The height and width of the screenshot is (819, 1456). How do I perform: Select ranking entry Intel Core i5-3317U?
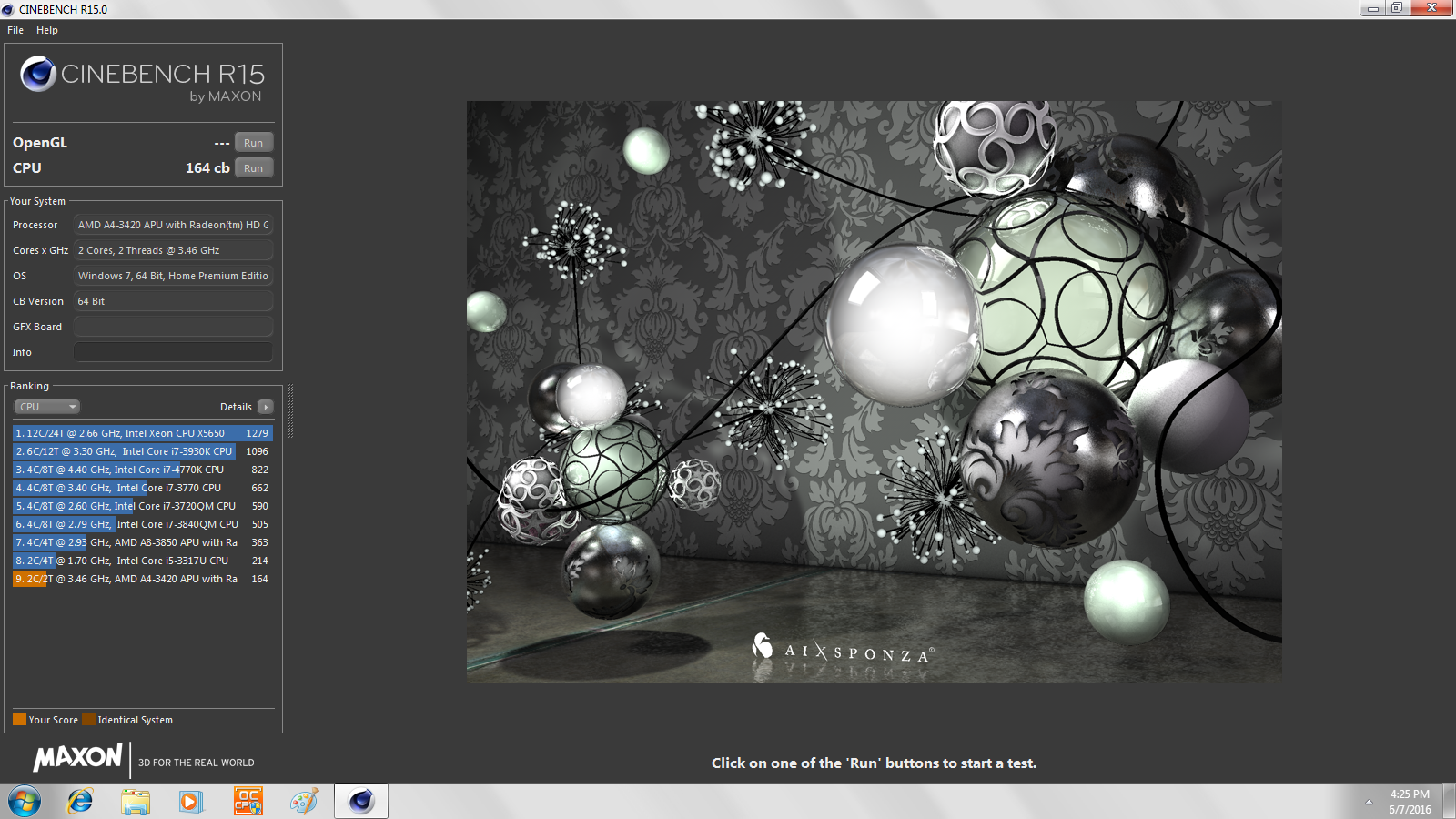[x=143, y=561]
